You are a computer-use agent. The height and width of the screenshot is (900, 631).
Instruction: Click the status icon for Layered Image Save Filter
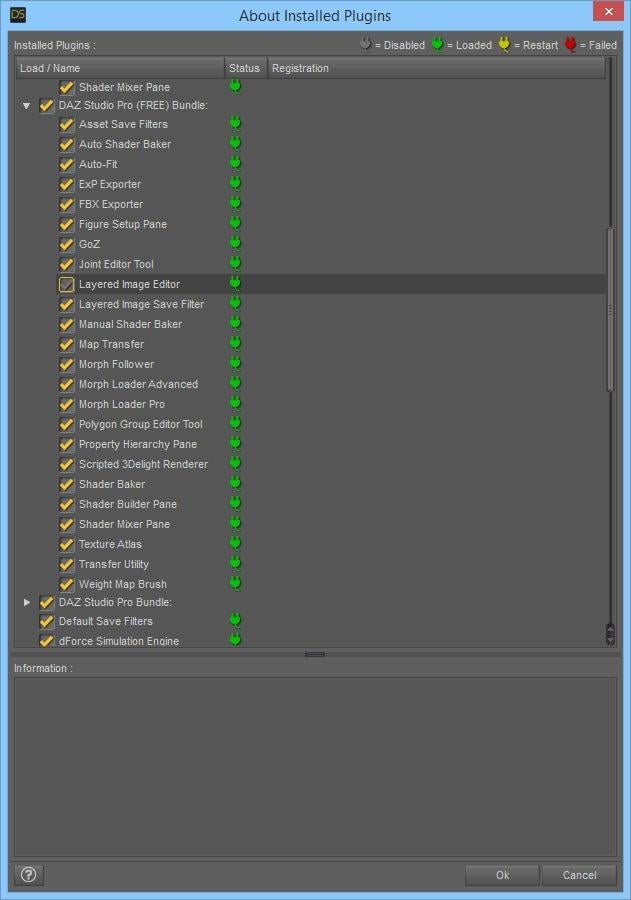pos(235,304)
